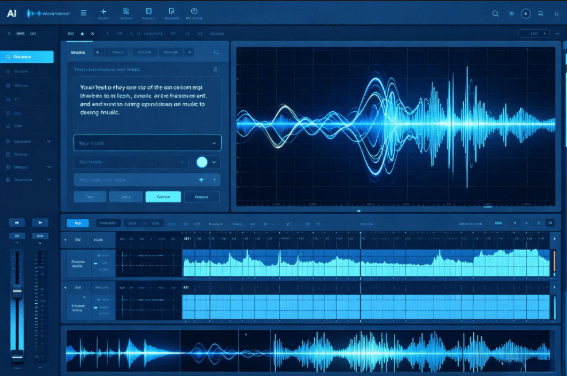Click the pause bars icon at top right

(x=557, y=14)
